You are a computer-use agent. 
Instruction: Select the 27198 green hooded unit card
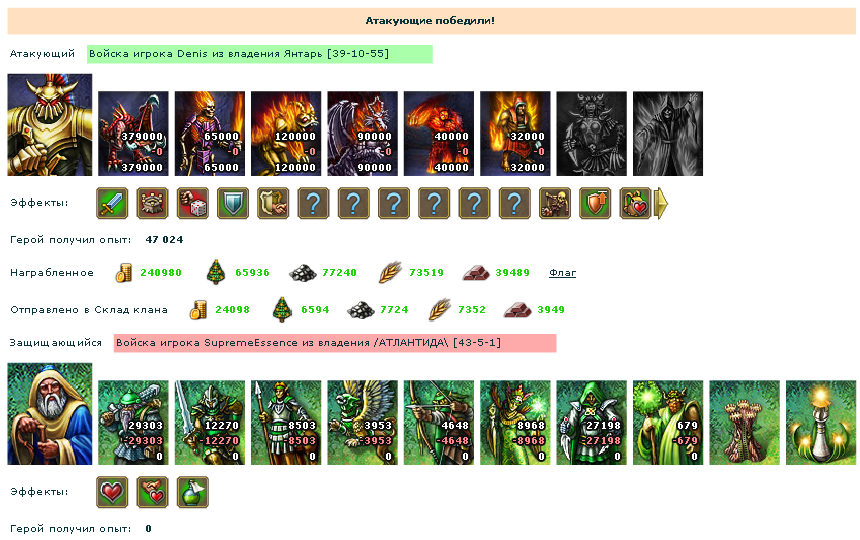(591, 423)
